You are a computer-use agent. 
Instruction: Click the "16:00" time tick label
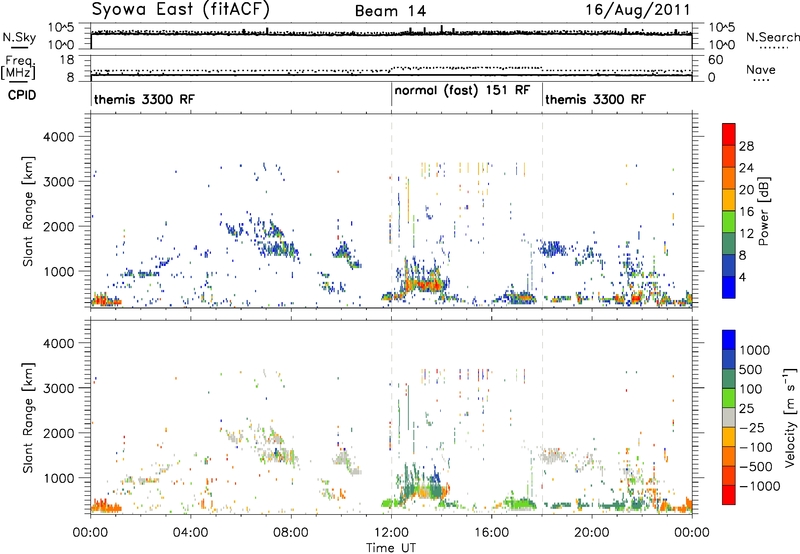[x=491, y=533]
